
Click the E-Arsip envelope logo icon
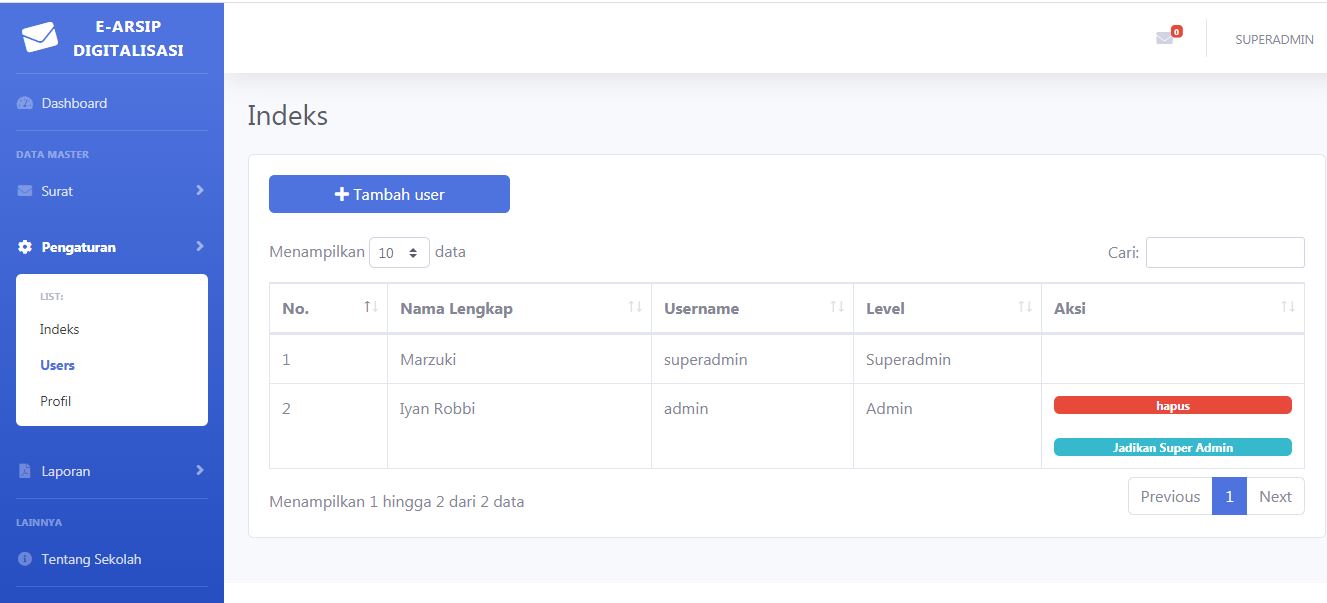coord(40,37)
